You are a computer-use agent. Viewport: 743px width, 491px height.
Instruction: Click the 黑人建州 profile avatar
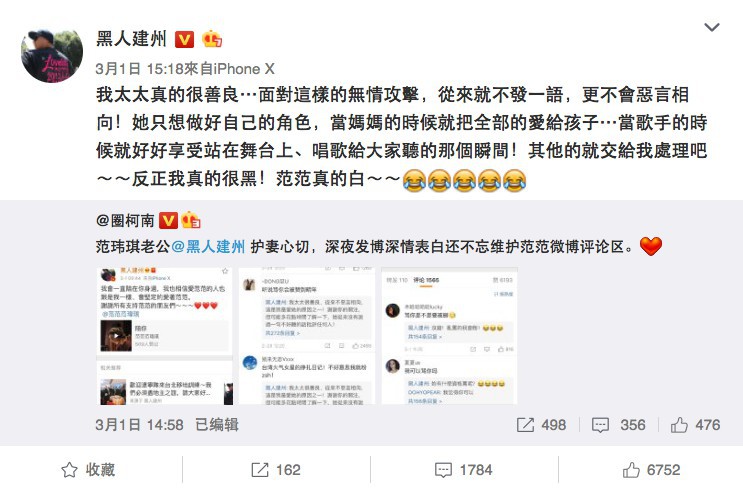click(52, 55)
